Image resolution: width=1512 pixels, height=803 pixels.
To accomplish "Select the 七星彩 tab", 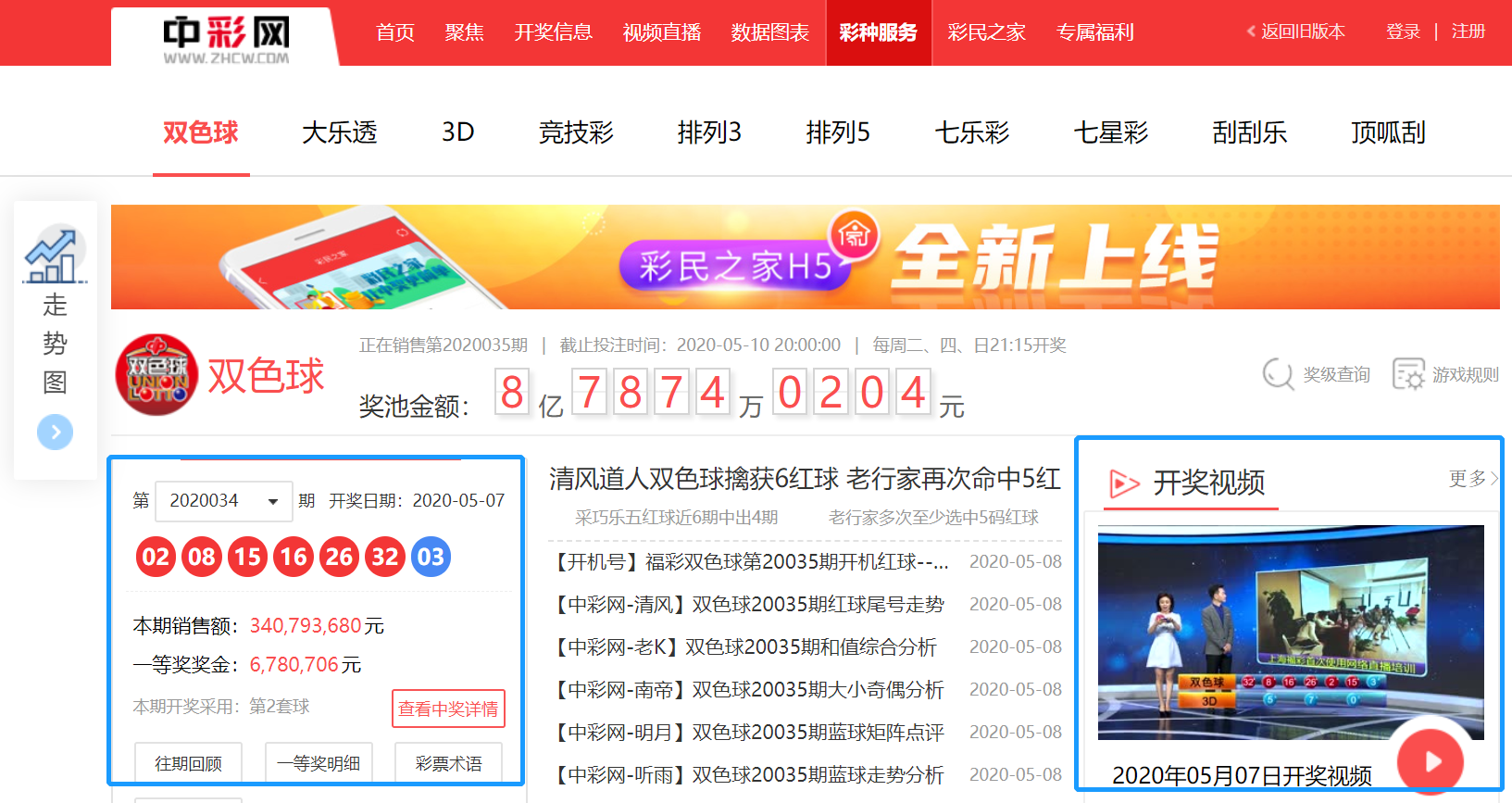I will 1110,132.
